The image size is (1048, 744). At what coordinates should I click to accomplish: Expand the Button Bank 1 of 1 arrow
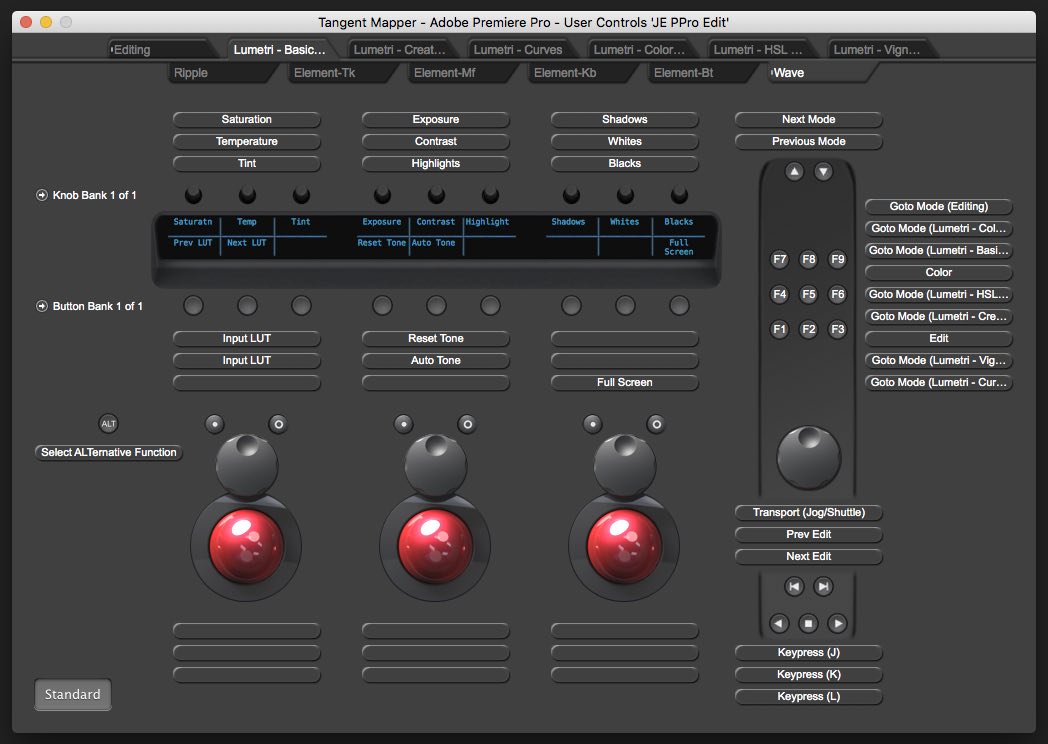pyautogui.click(x=42, y=306)
